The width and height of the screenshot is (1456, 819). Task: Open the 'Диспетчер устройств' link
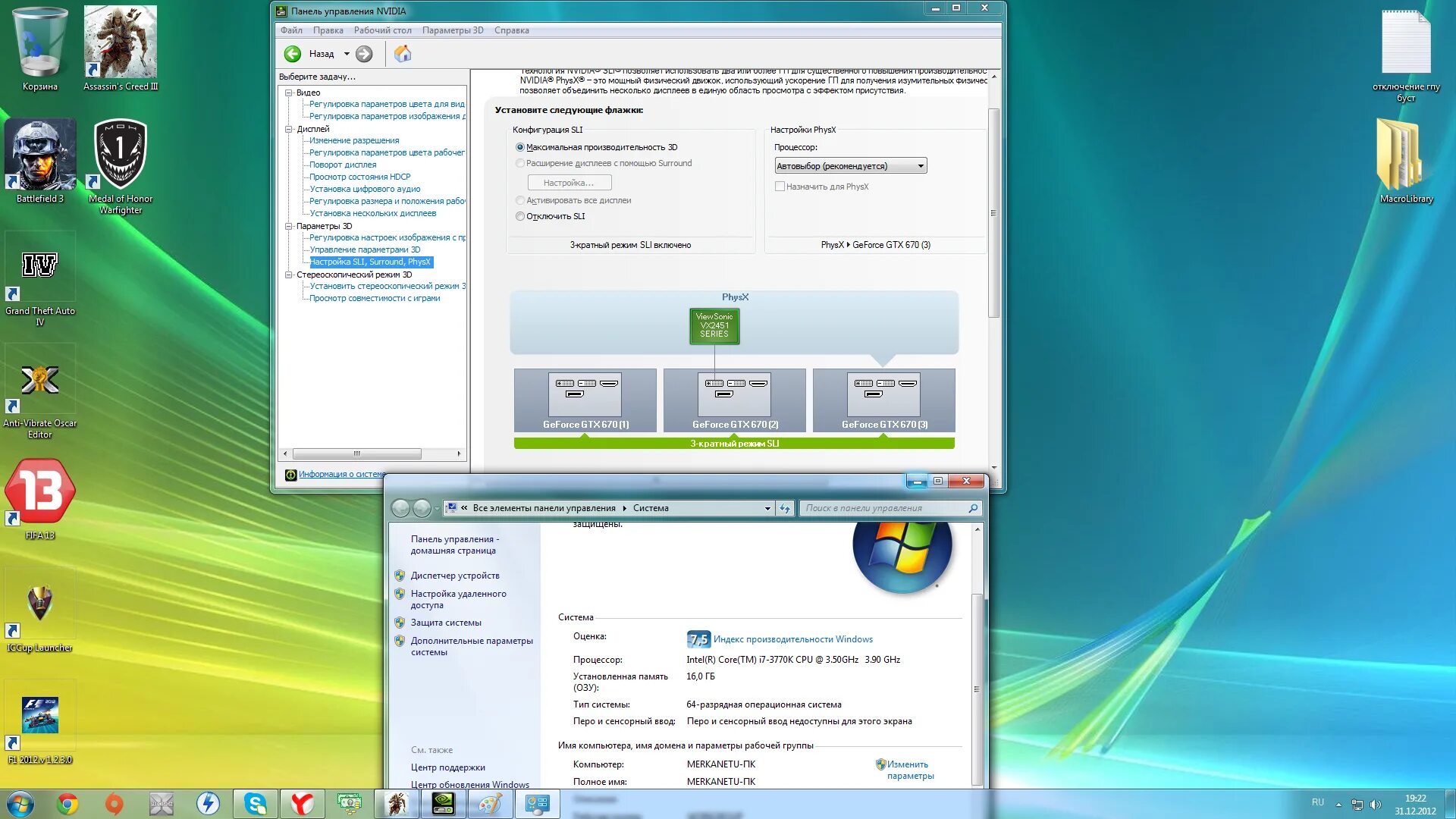(455, 576)
